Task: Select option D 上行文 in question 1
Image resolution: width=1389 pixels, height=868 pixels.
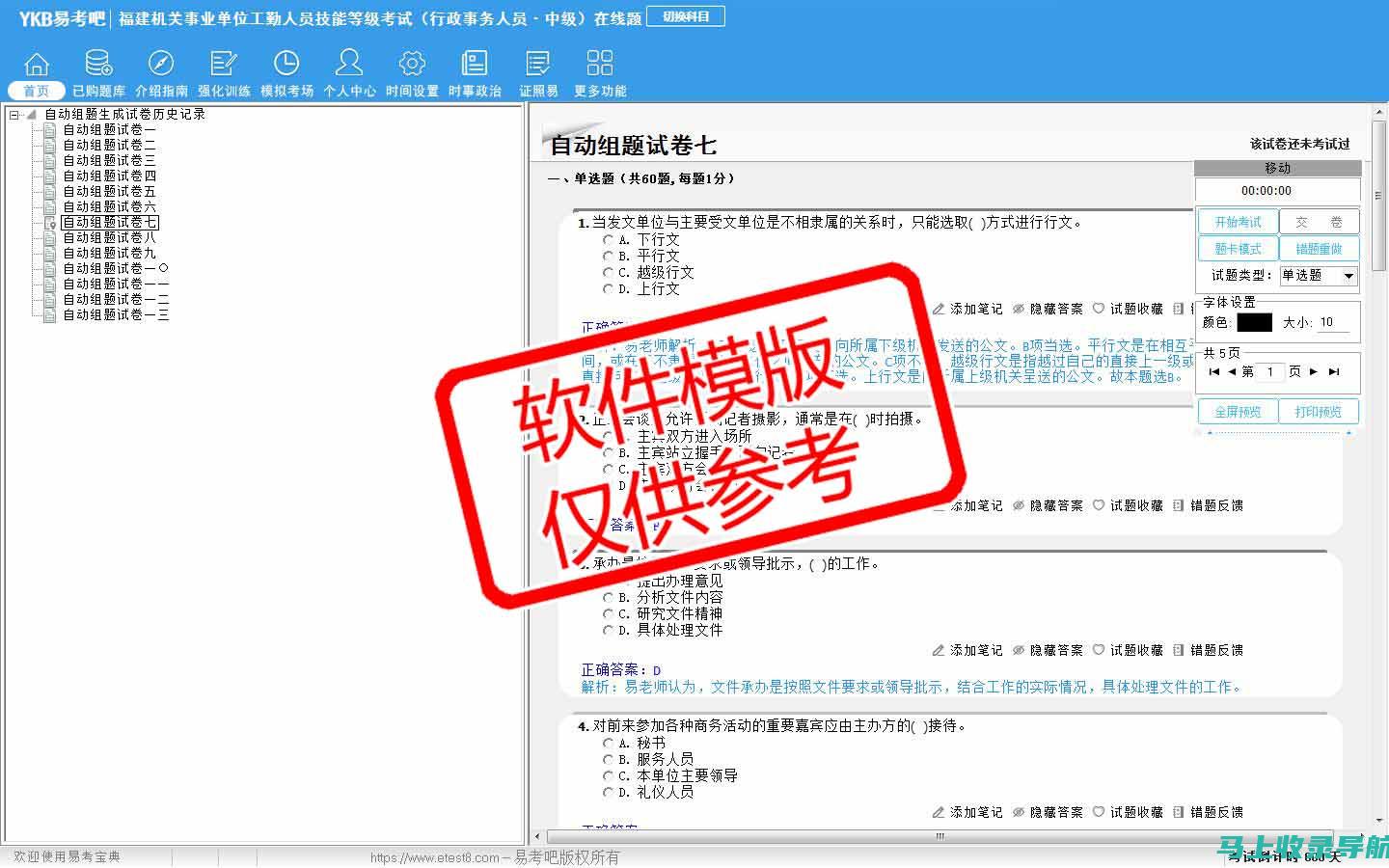Action: click(x=608, y=288)
